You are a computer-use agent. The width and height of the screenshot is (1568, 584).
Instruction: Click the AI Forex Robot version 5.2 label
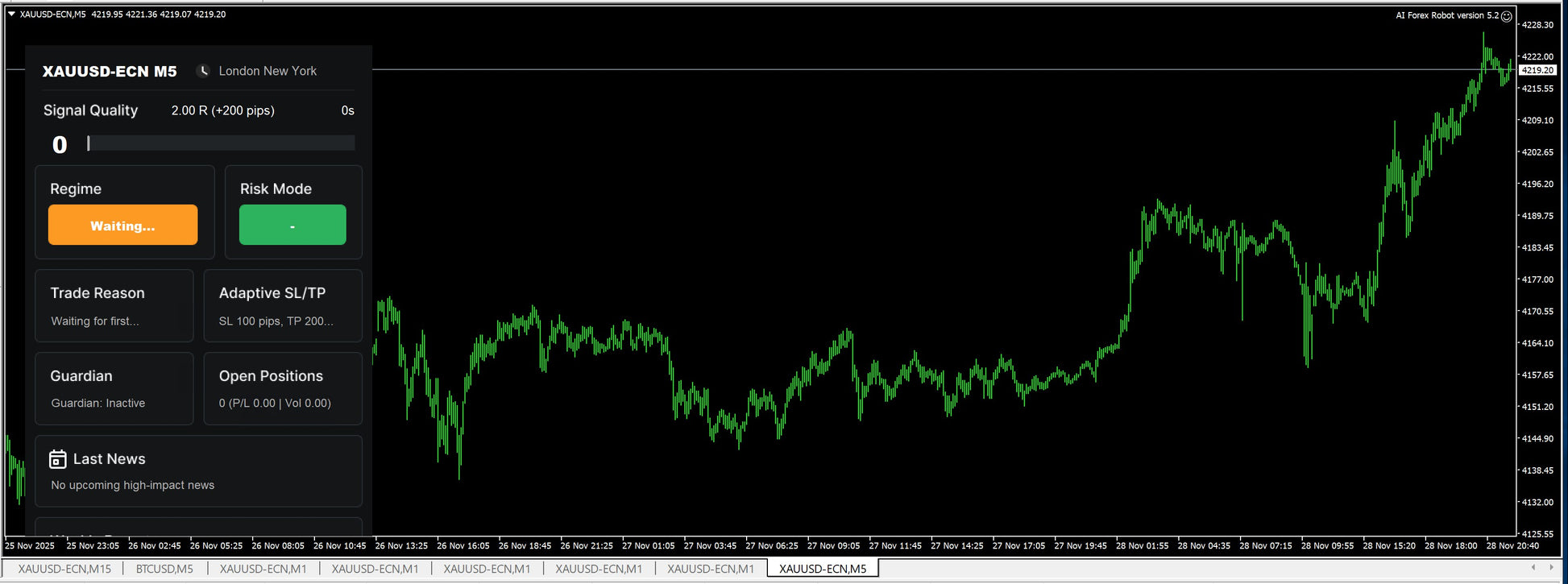pyautogui.click(x=1446, y=15)
